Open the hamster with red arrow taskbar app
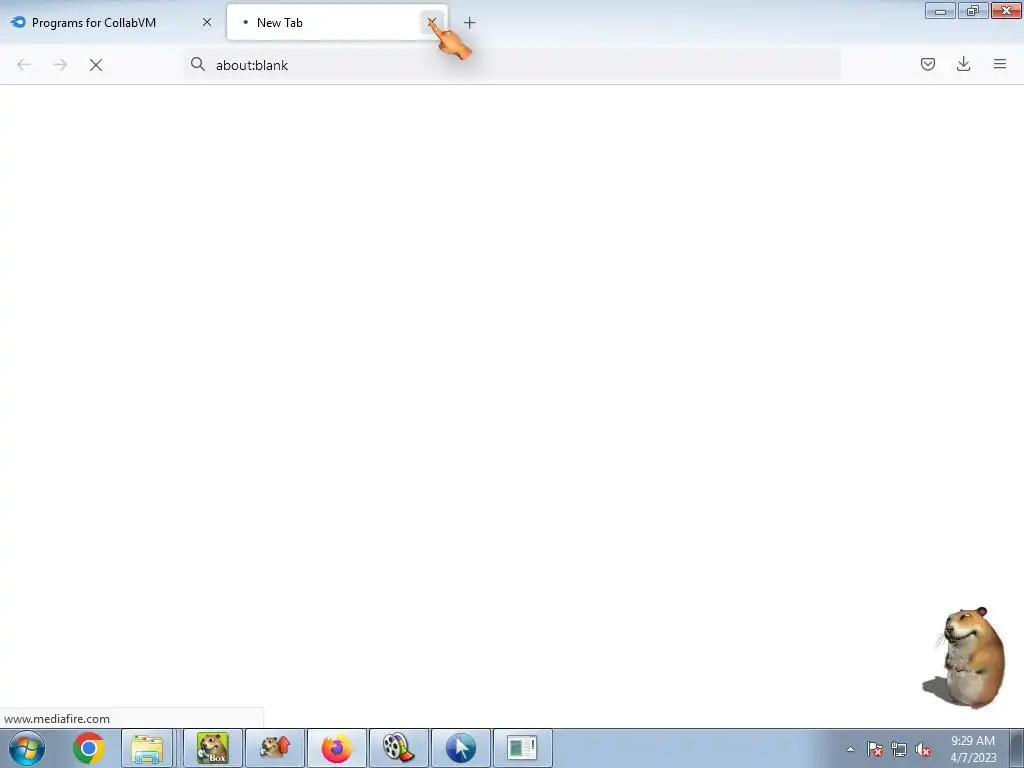Viewport: 1024px width, 768px height. point(275,748)
